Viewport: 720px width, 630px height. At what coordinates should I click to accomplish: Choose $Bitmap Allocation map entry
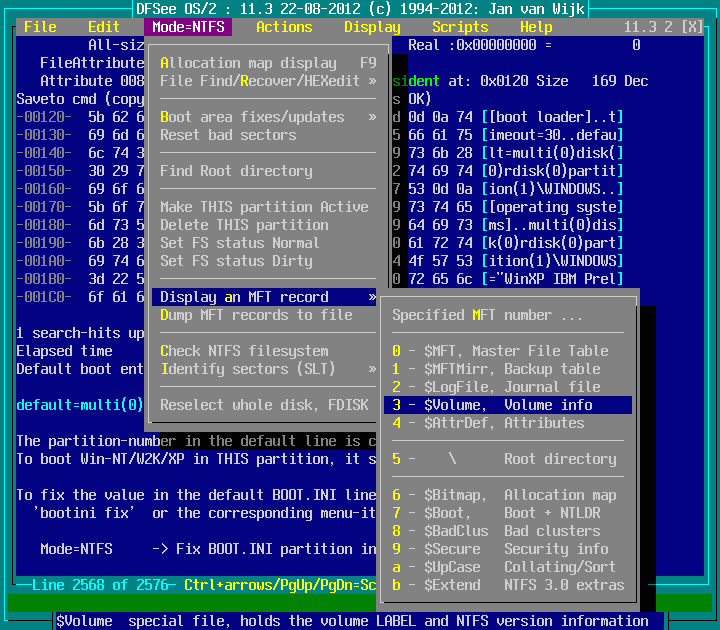506,495
